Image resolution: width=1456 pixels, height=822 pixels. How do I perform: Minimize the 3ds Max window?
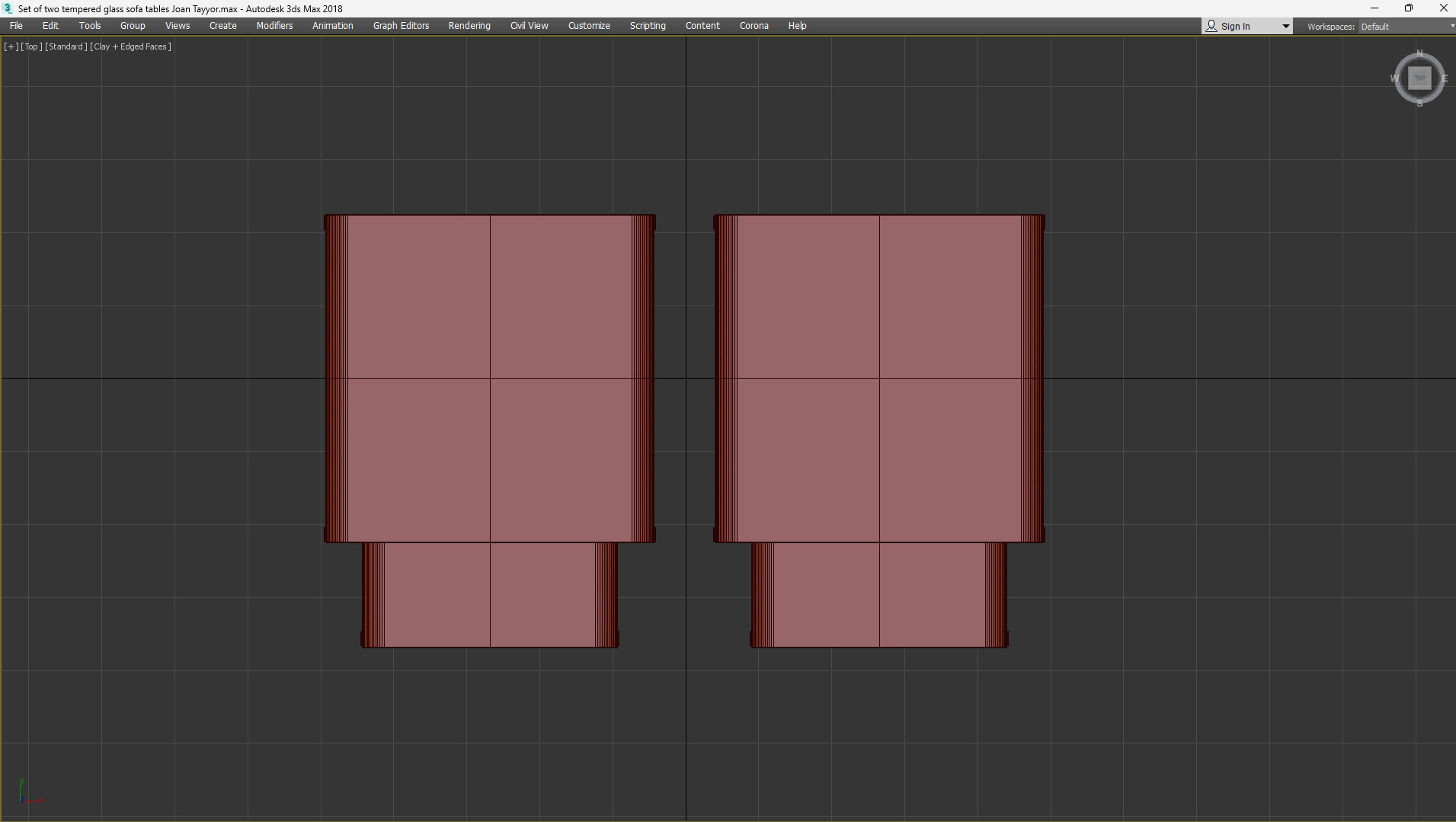coord(1374,8)
